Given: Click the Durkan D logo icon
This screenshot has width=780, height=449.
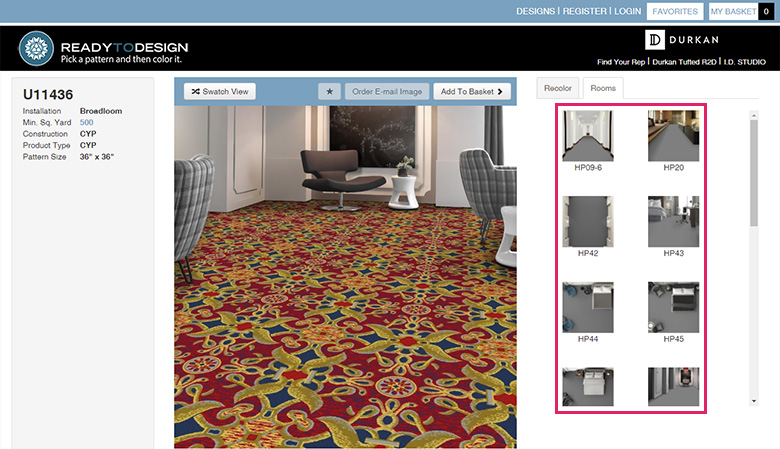Looking at the screenshot, I should (655, 40).
